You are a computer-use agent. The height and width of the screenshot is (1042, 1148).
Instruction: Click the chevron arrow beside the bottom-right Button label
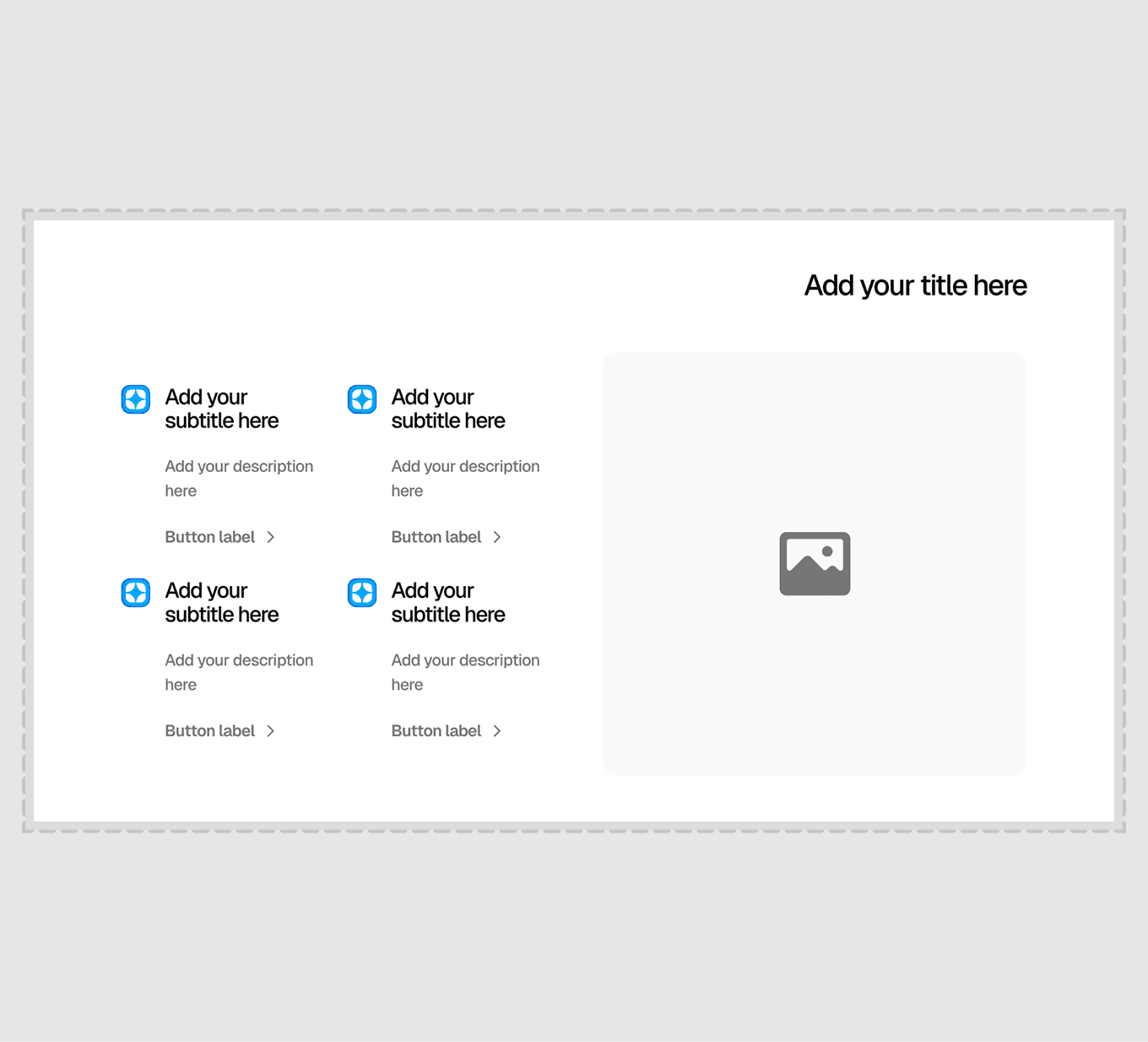pos(497,731)
